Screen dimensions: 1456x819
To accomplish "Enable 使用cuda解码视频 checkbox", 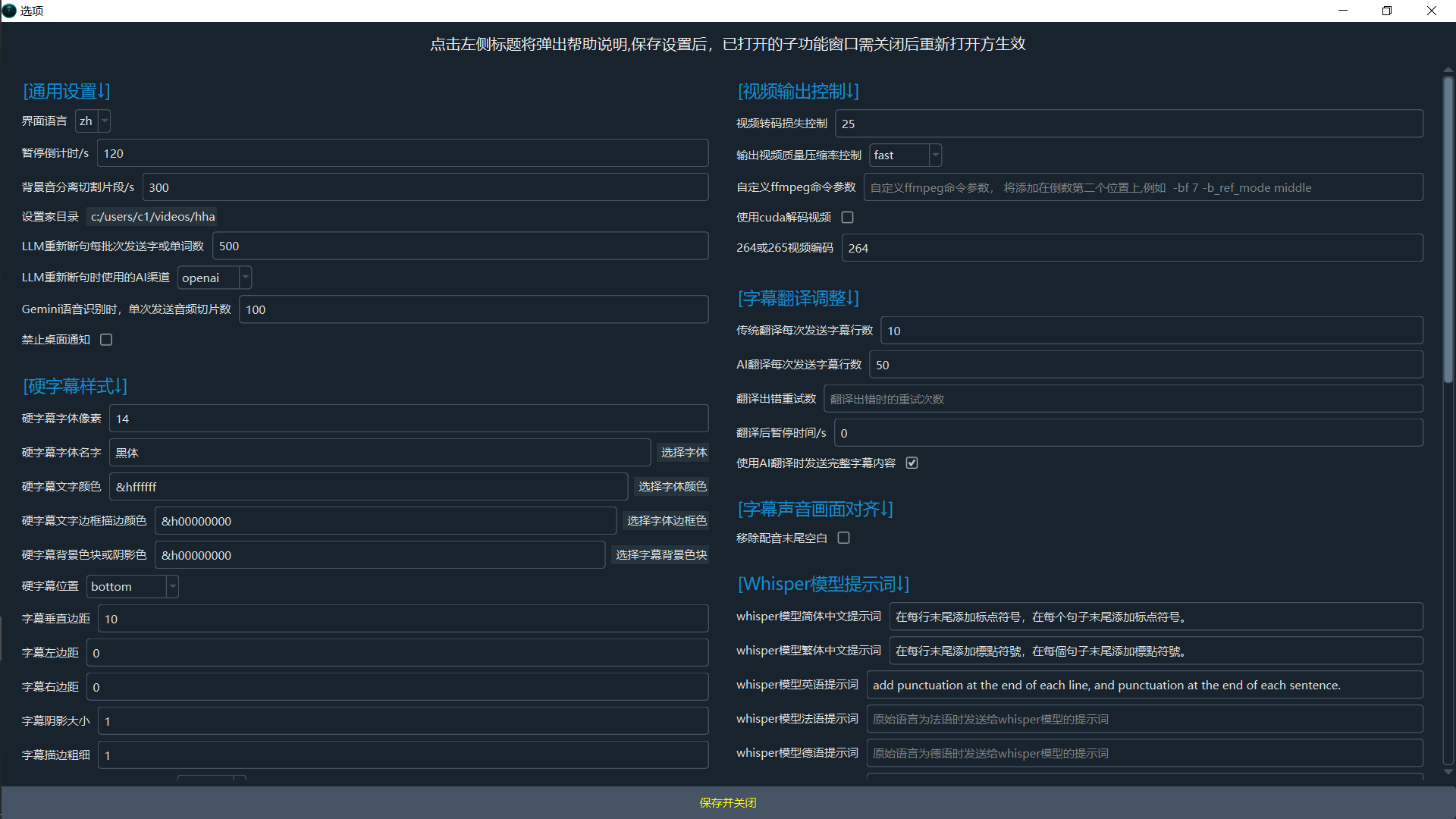I will 848,218.
